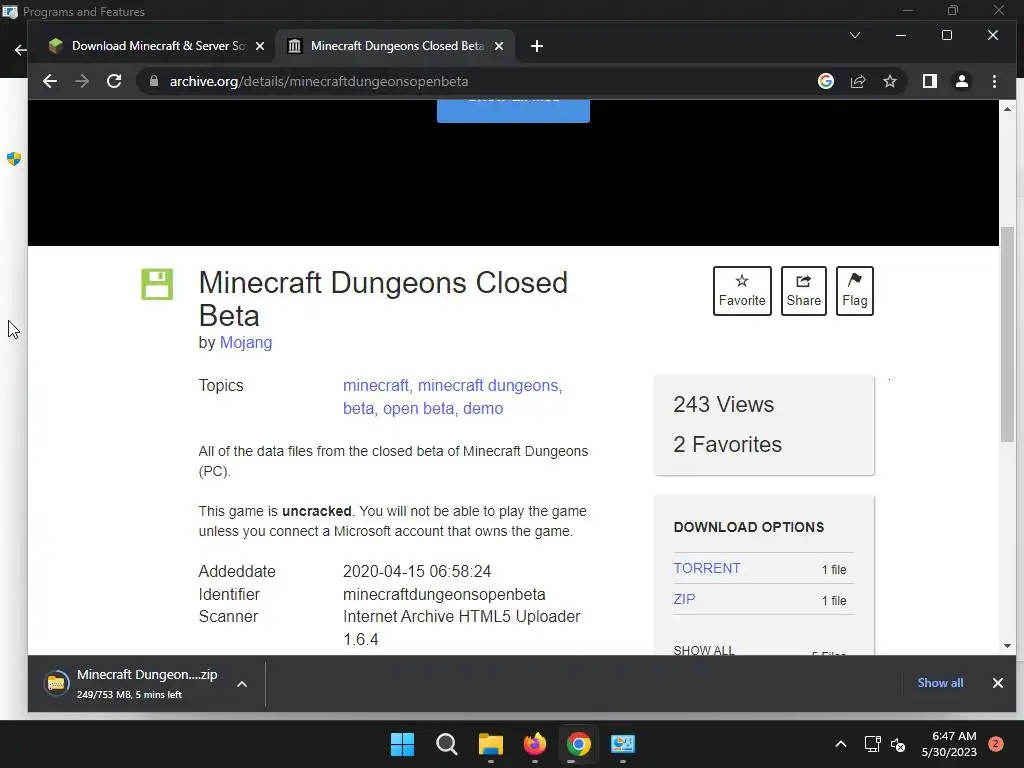
Task: Open the demo topic link
Action: (x=483, y=408)
